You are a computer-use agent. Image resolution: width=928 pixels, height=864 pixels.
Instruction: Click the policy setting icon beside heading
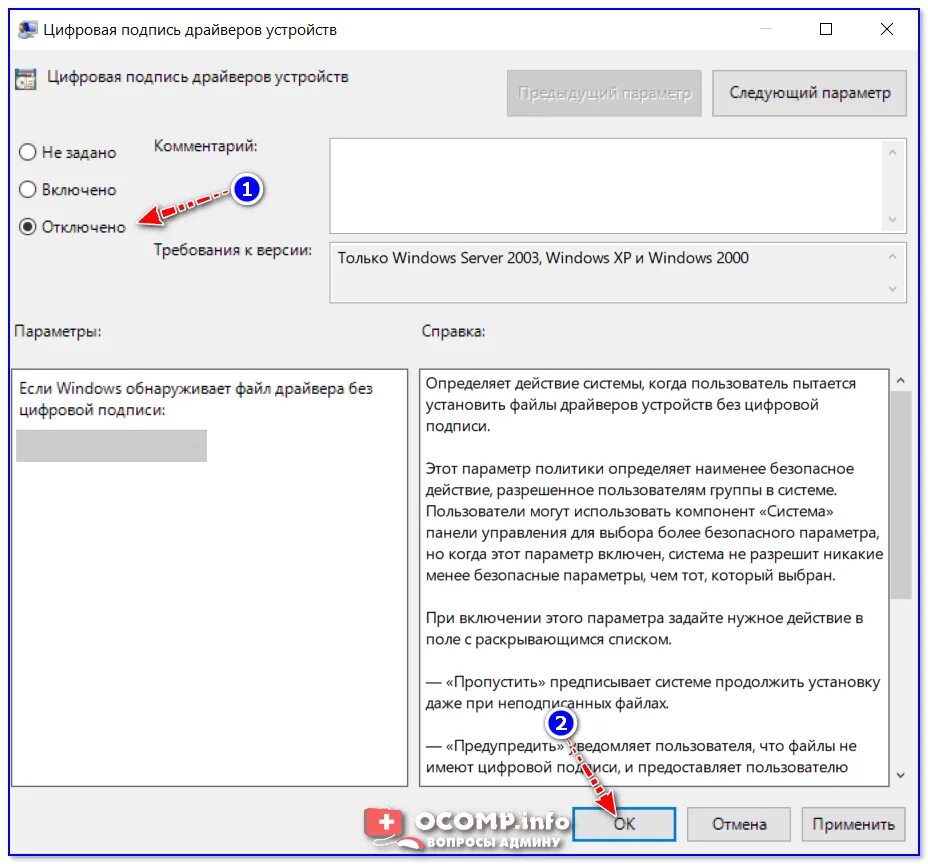point(25,79)
